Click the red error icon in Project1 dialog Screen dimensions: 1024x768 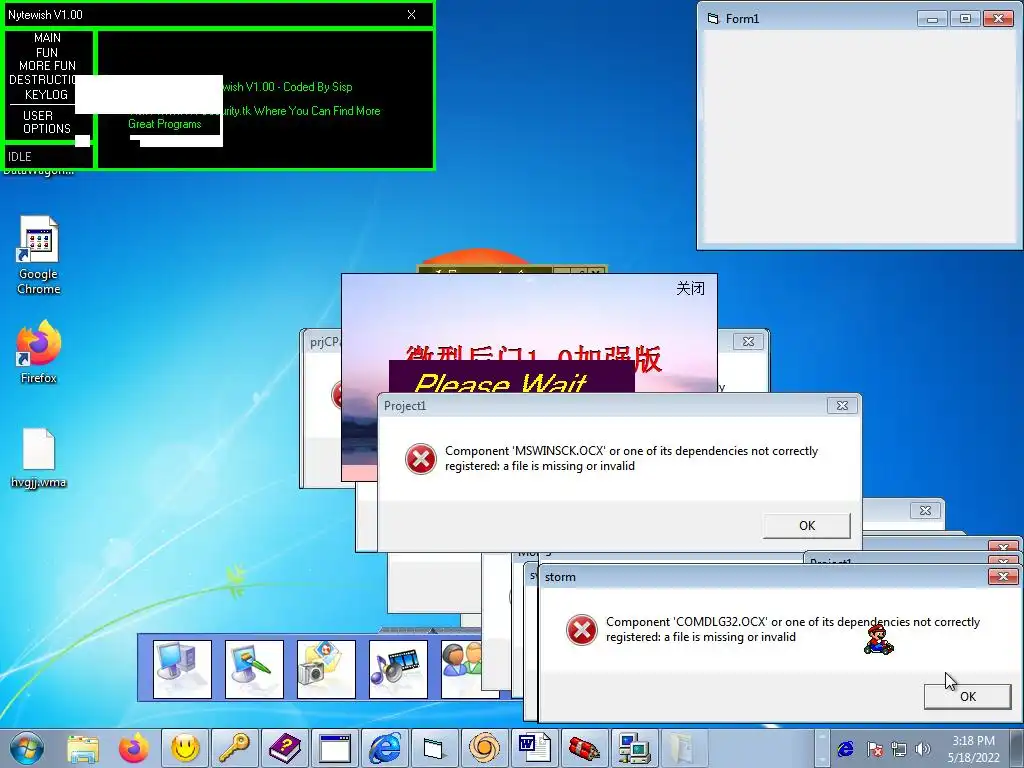click(421, 458)
